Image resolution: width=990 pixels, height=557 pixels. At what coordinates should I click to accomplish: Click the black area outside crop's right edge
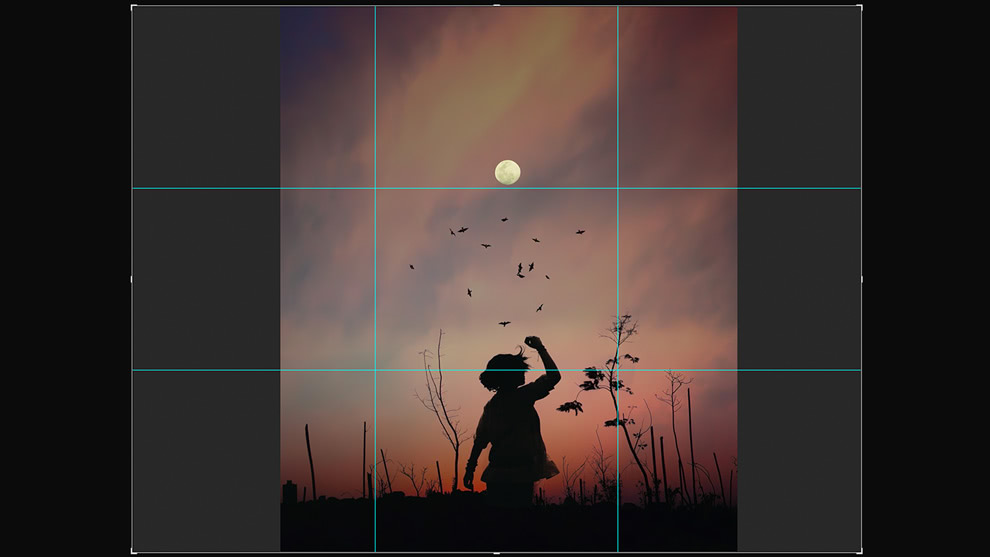(x=925, y=280)
